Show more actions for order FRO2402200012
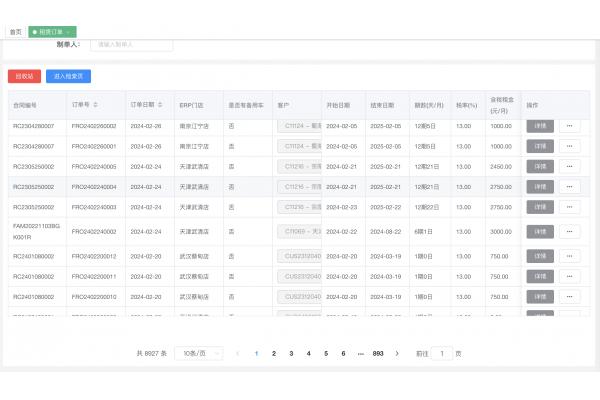The image size is (600, 400). pyautogui.click(x=569, y=255)
